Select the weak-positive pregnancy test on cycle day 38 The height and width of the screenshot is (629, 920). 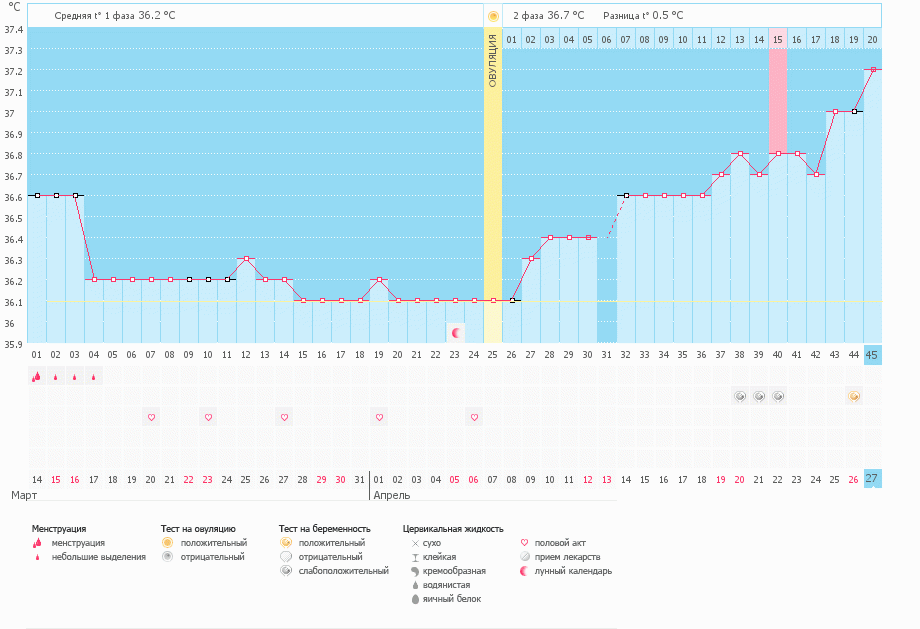click(x=740, y=397)
